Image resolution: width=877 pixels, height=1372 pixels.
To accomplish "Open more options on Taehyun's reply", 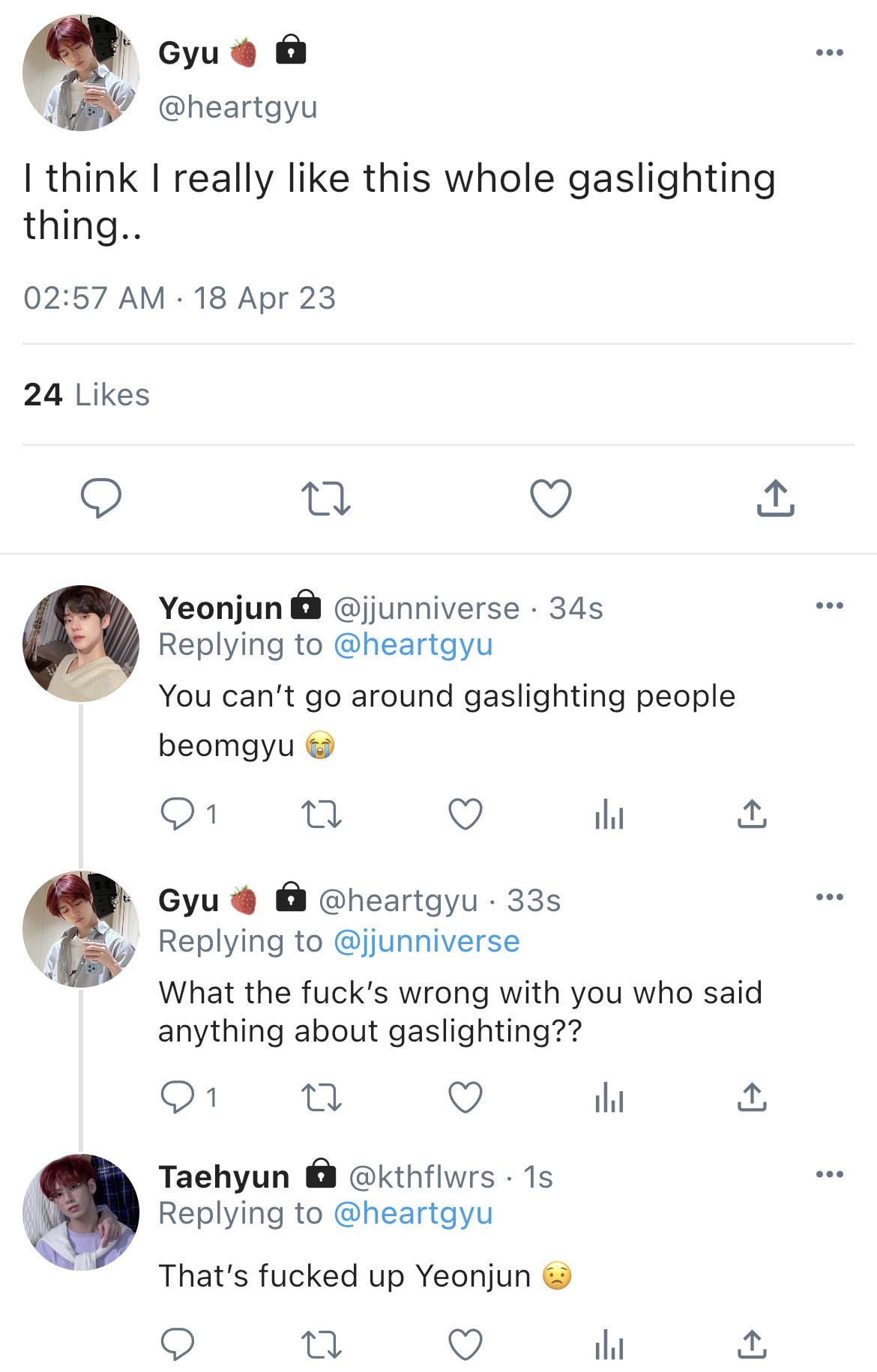I will point(830,1174).
